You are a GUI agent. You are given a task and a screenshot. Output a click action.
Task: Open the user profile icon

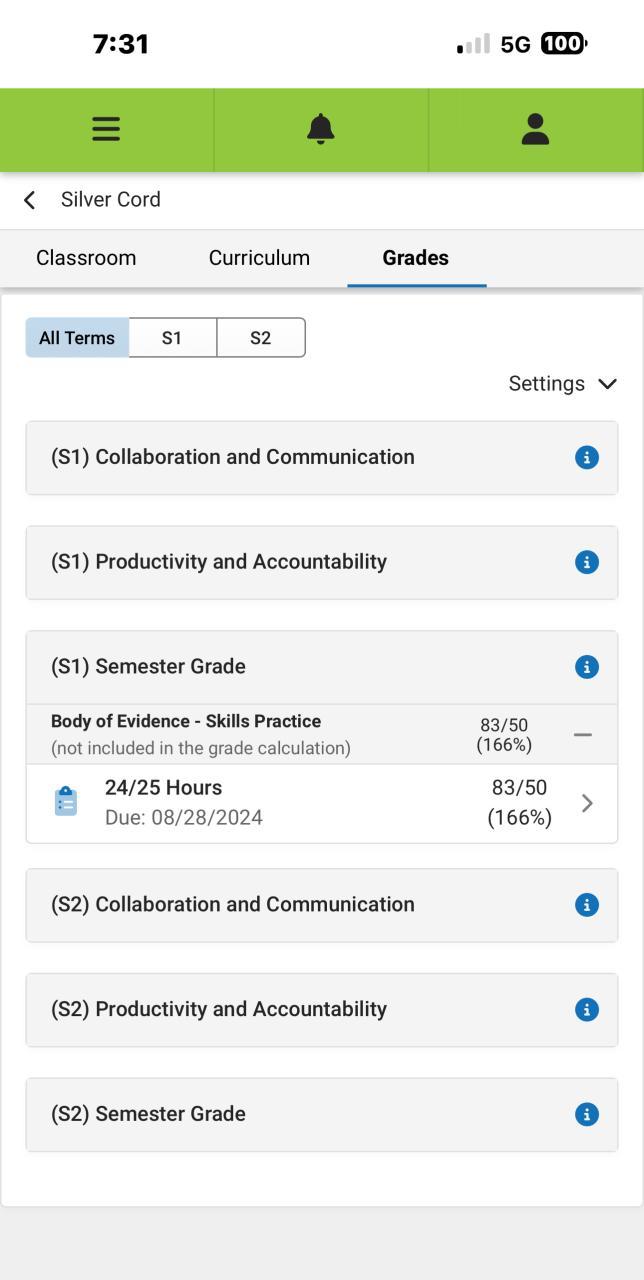tap(535, 129)
